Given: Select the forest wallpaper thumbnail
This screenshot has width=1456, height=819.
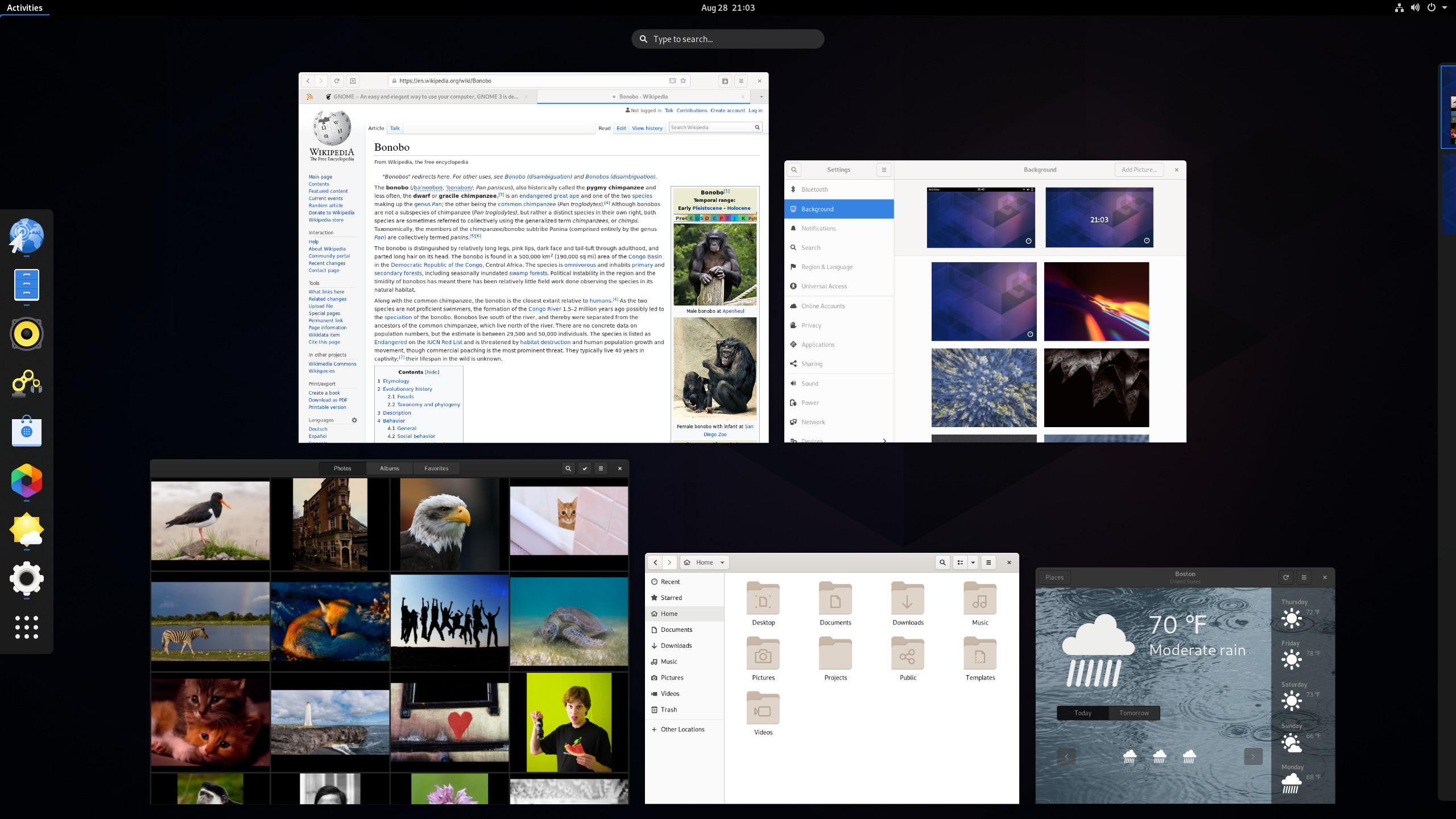Looking at the screenshot, I should 983,387.
